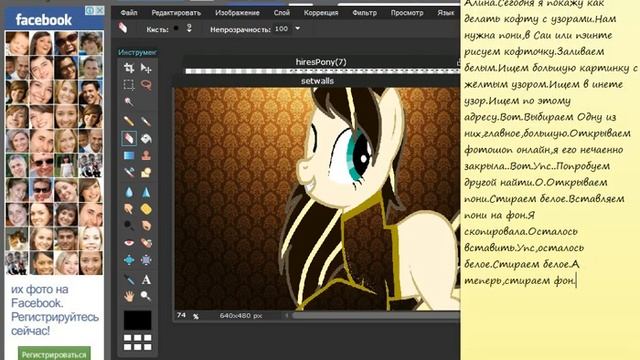The image size is (640, 360).
Task: Select the Red Eye Reduction tool
Action: 129,243
